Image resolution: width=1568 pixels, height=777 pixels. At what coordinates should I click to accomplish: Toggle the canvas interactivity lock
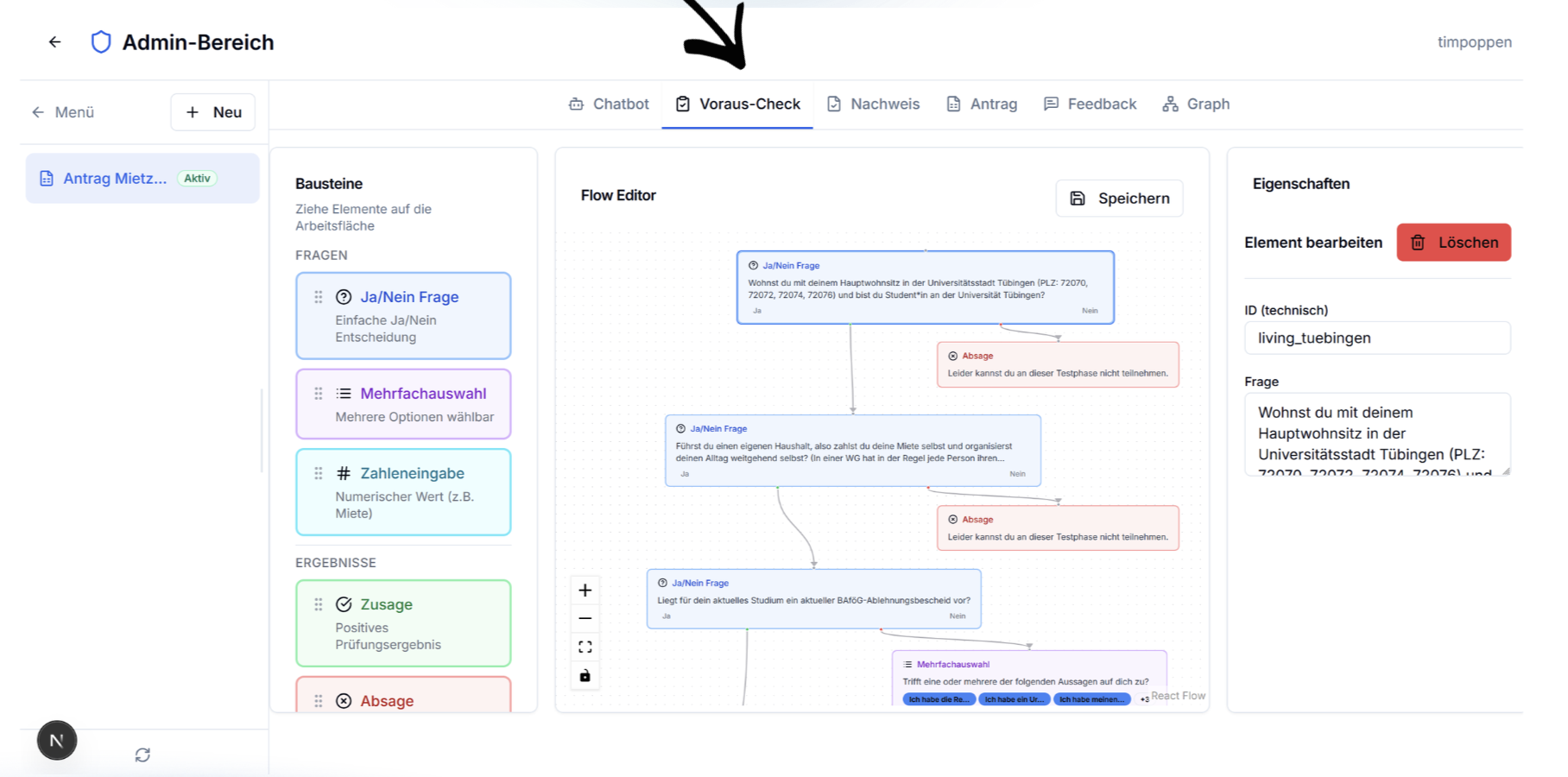[x=585, y=675]
